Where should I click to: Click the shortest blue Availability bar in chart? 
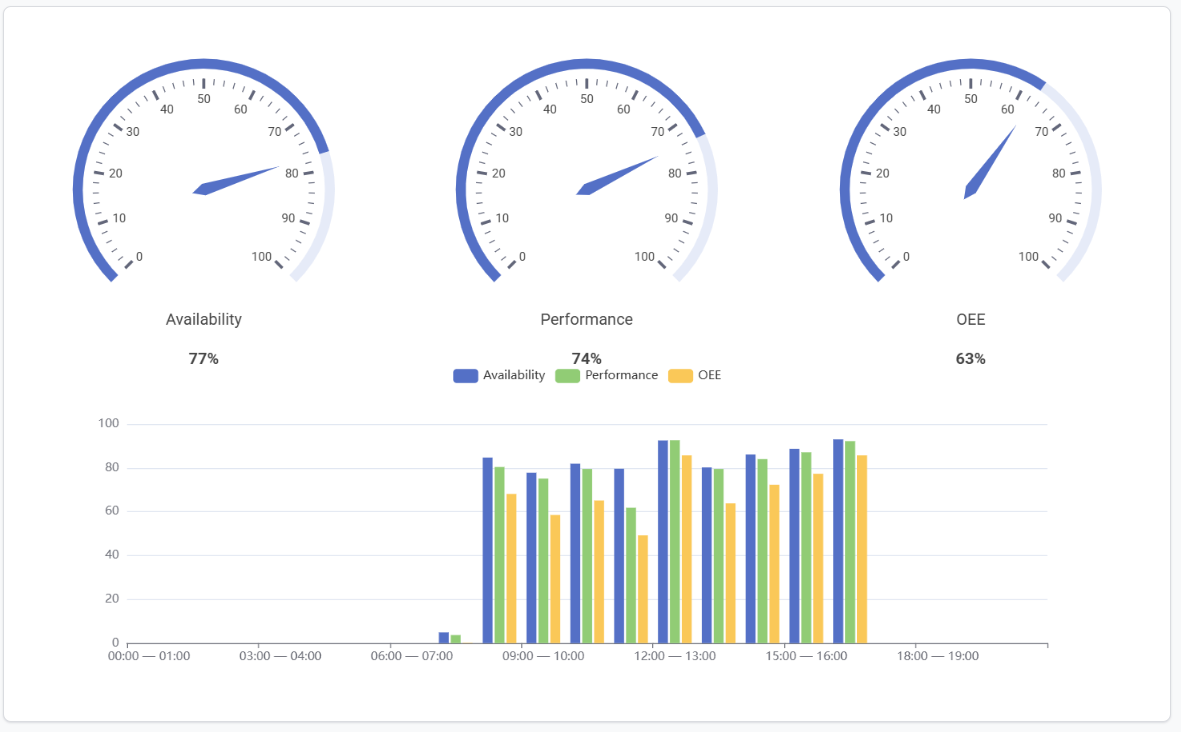pos(444,638)
